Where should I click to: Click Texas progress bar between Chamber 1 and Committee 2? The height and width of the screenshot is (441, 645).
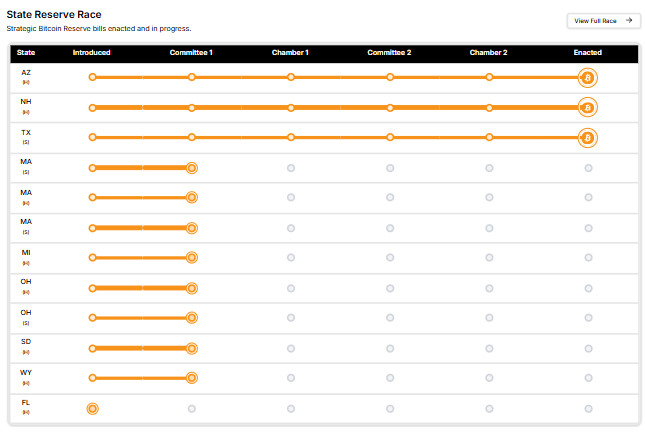coord(340,137)
